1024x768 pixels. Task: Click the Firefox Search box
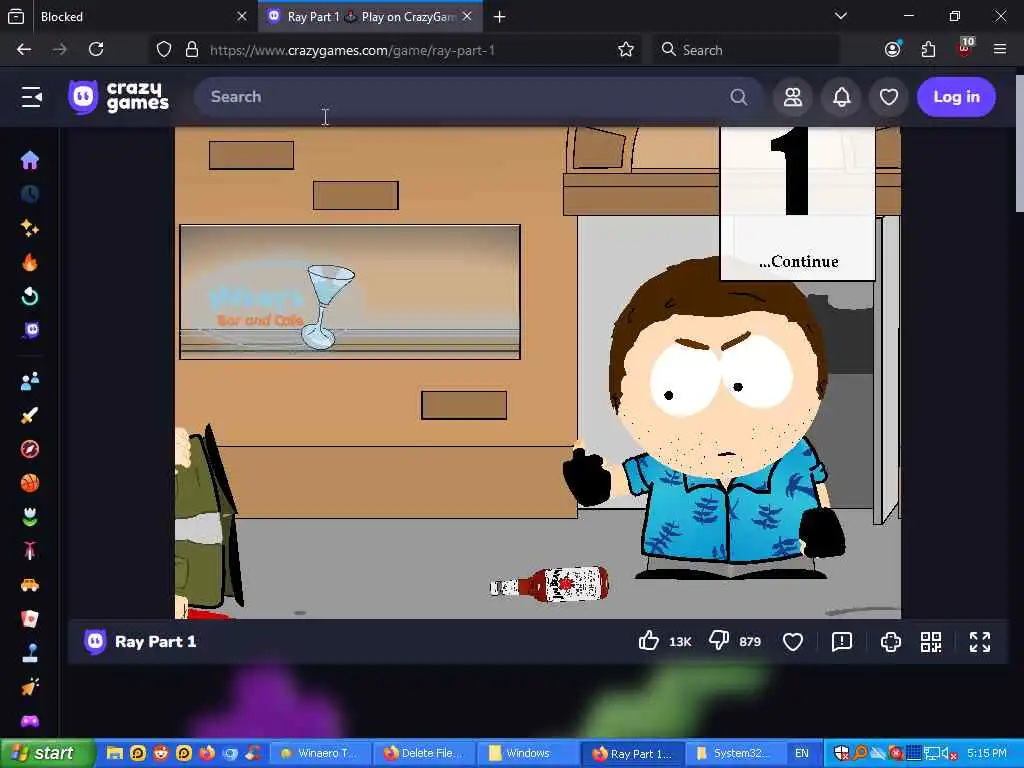[x=746, y=50]
